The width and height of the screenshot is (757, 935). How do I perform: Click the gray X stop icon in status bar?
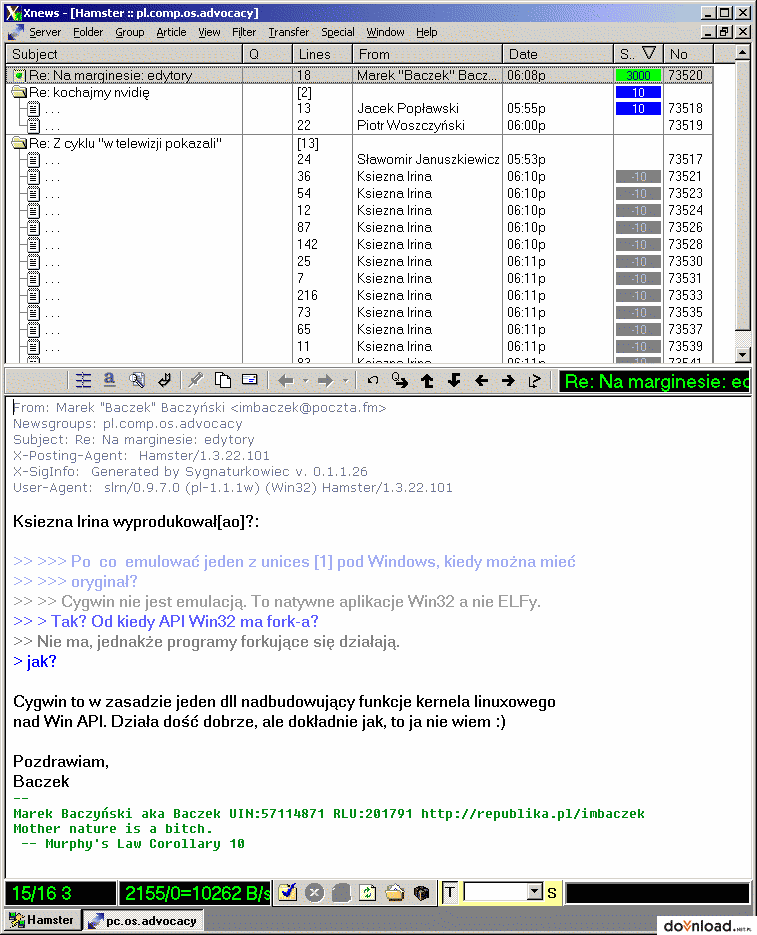314,893
